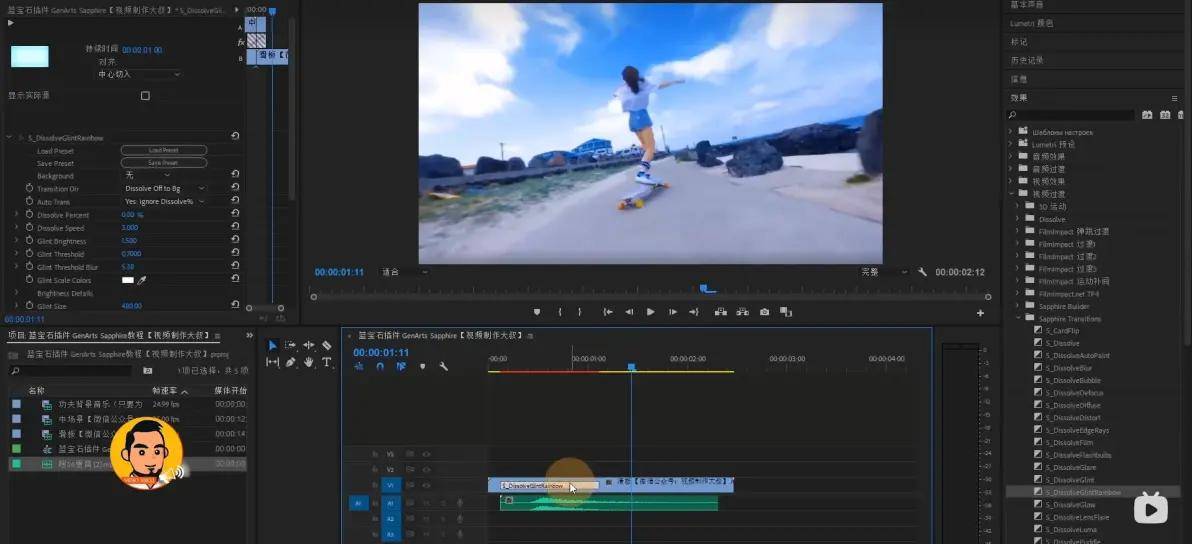Mark Out point bracket
This screenshot has width=1192, height=544.
[579, 312]
